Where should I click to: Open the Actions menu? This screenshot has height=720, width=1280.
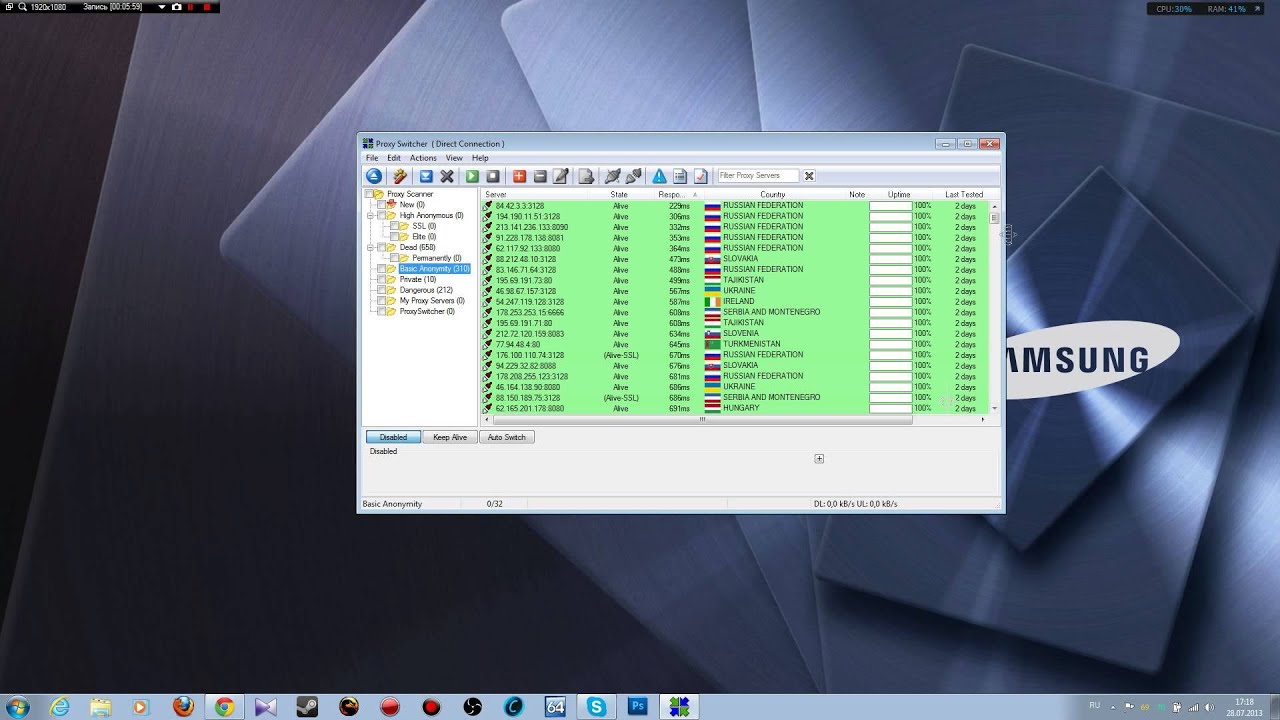click(x=423, y=158)
